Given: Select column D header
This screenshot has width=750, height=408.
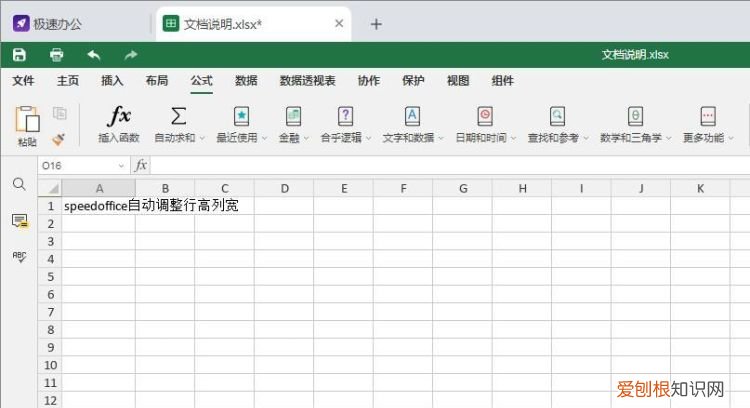Looking at the screenshot, I should coord(284,188).
